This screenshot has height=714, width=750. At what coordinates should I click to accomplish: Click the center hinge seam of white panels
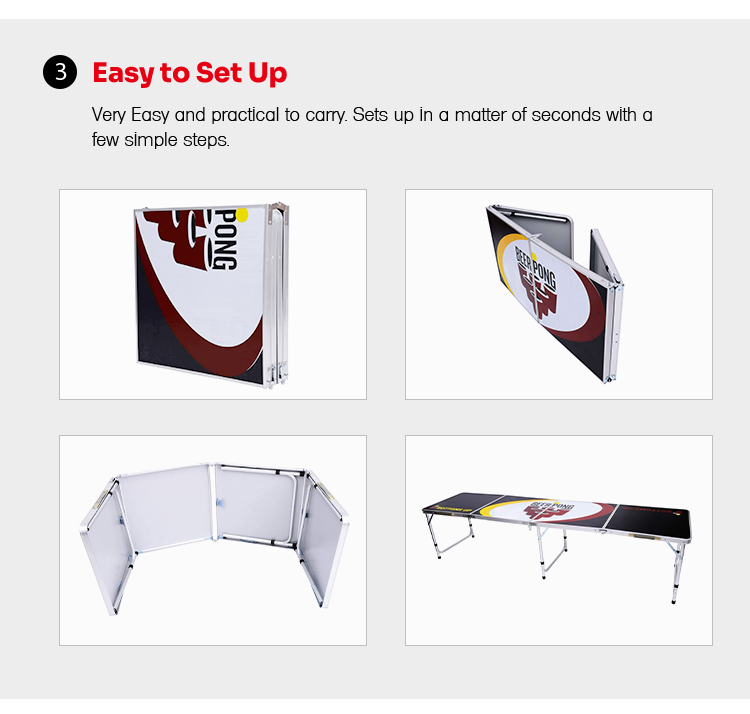[x=213, y=502]
